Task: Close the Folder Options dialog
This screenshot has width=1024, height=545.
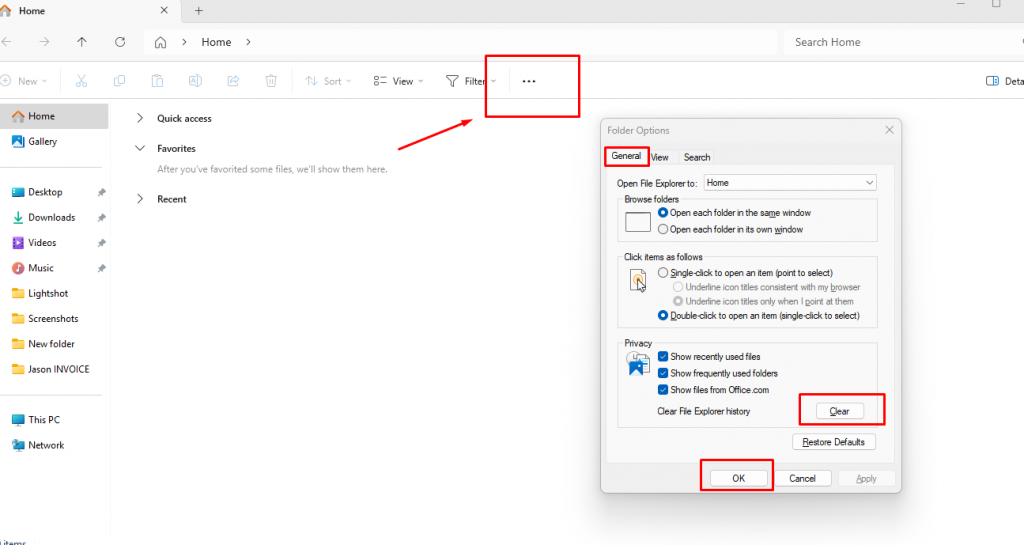Action: 889,130
